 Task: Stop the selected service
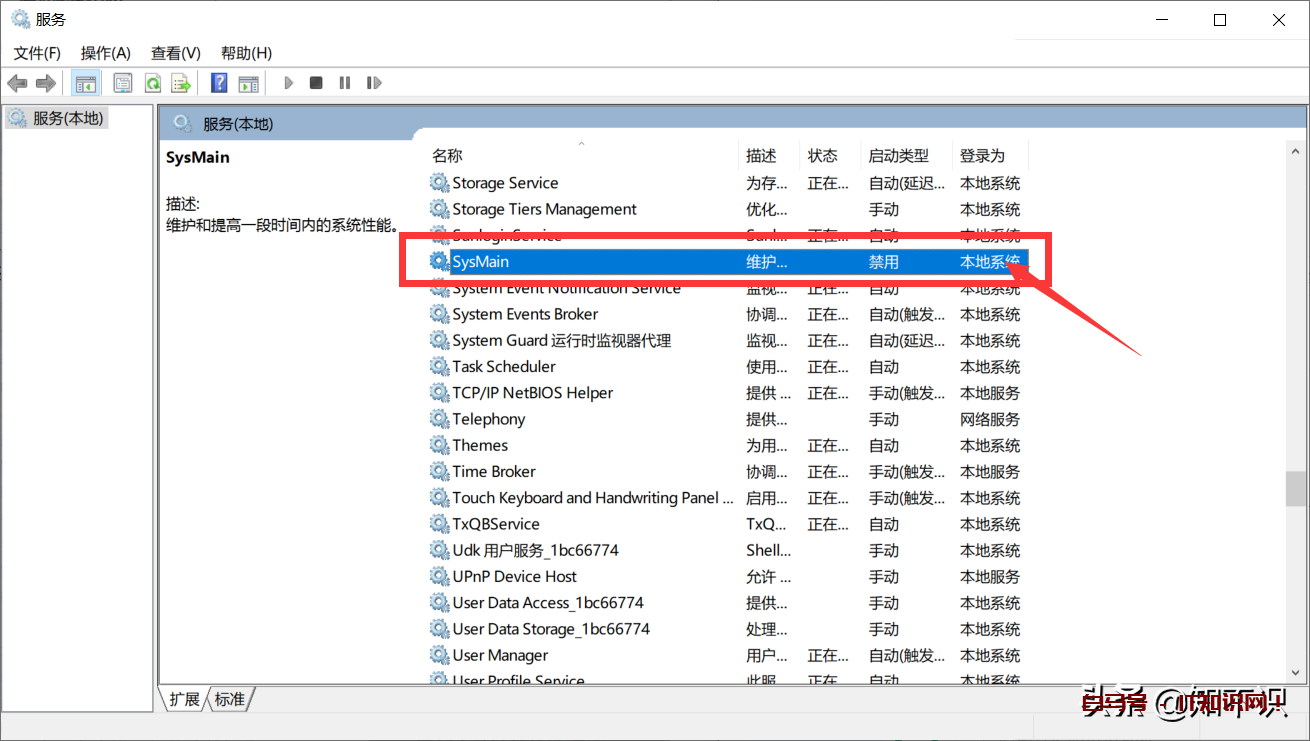tap(316, 82)
